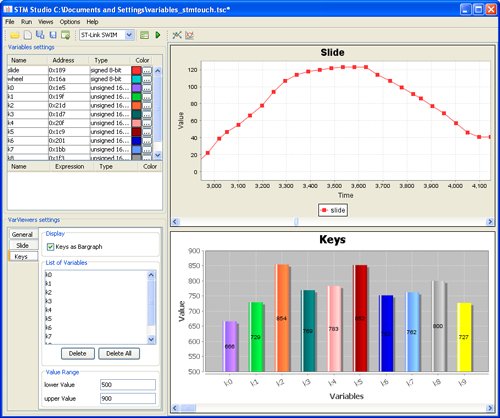Viewport: 500px width, 418px height.
Task: Open the Options menu
Action: [x=70, y=22]
